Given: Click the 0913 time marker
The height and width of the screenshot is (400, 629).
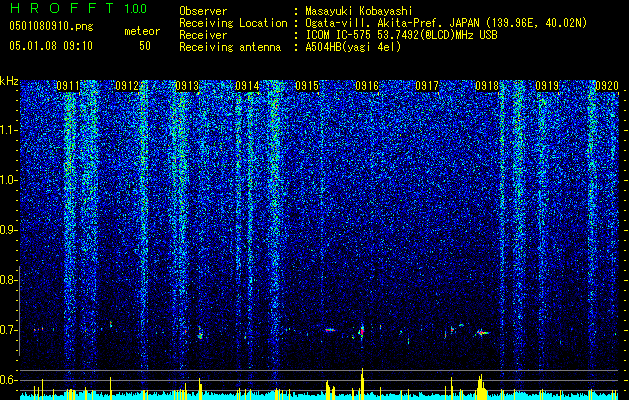Looking at the screenshot, I should point(187,86).
